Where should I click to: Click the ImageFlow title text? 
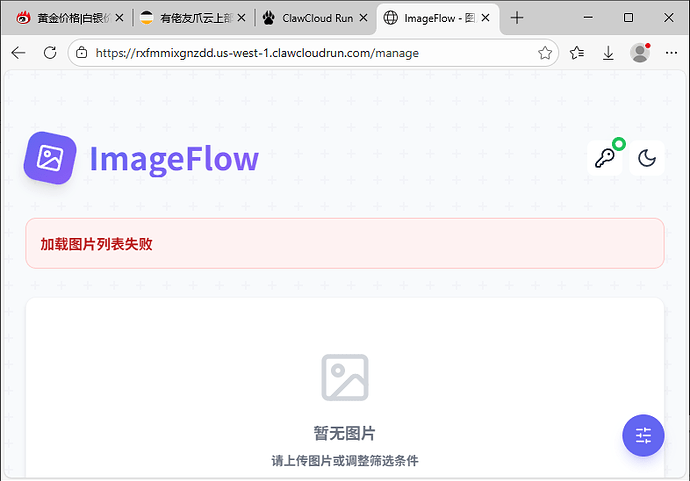coord(174,159)
